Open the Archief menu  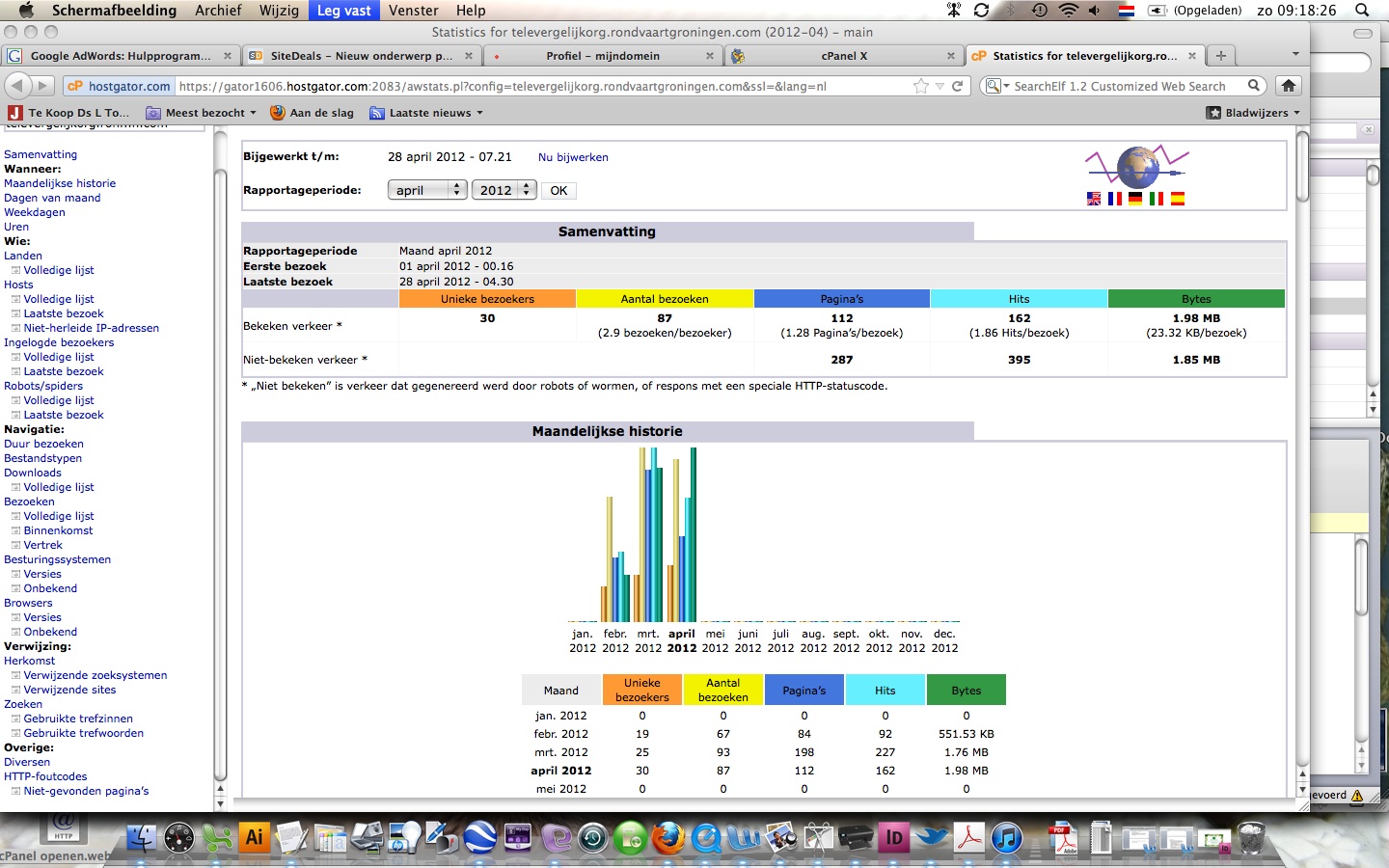[218, 11]
